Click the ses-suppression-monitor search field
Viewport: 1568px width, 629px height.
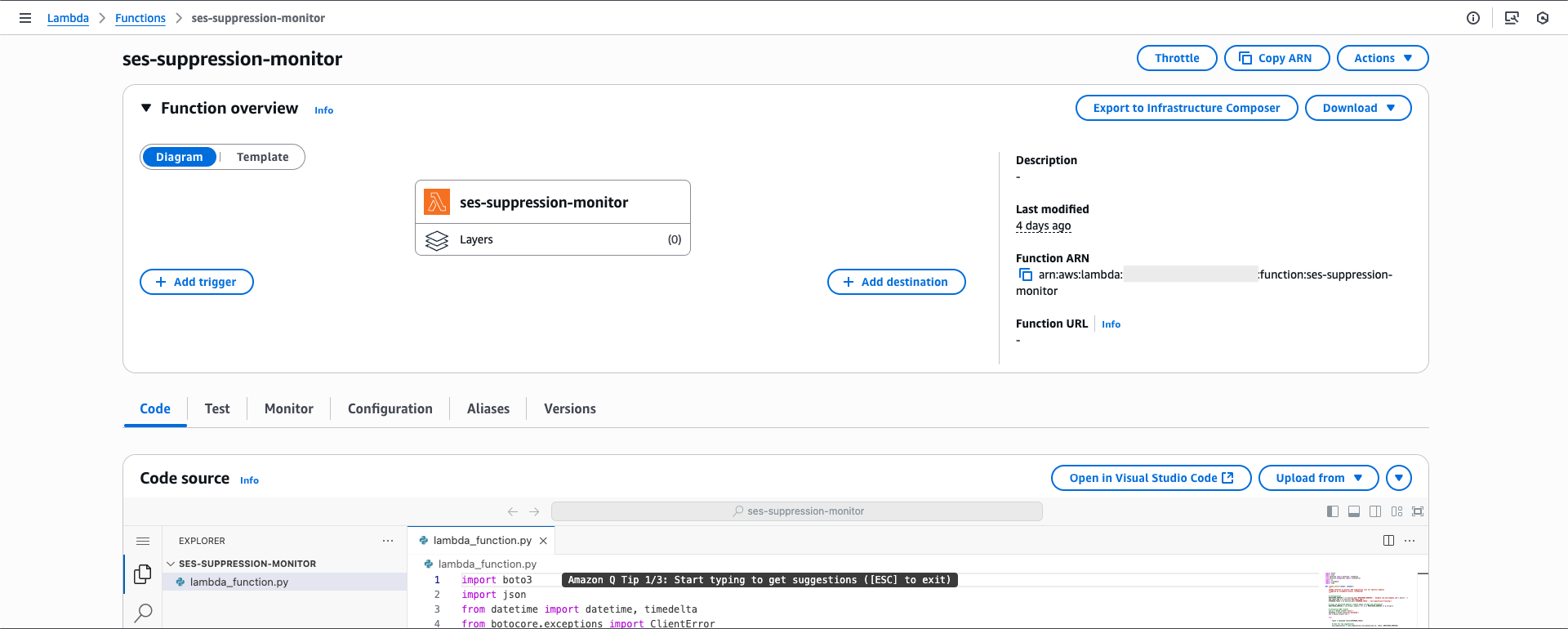pyautogui.click(x=797, y=511)
